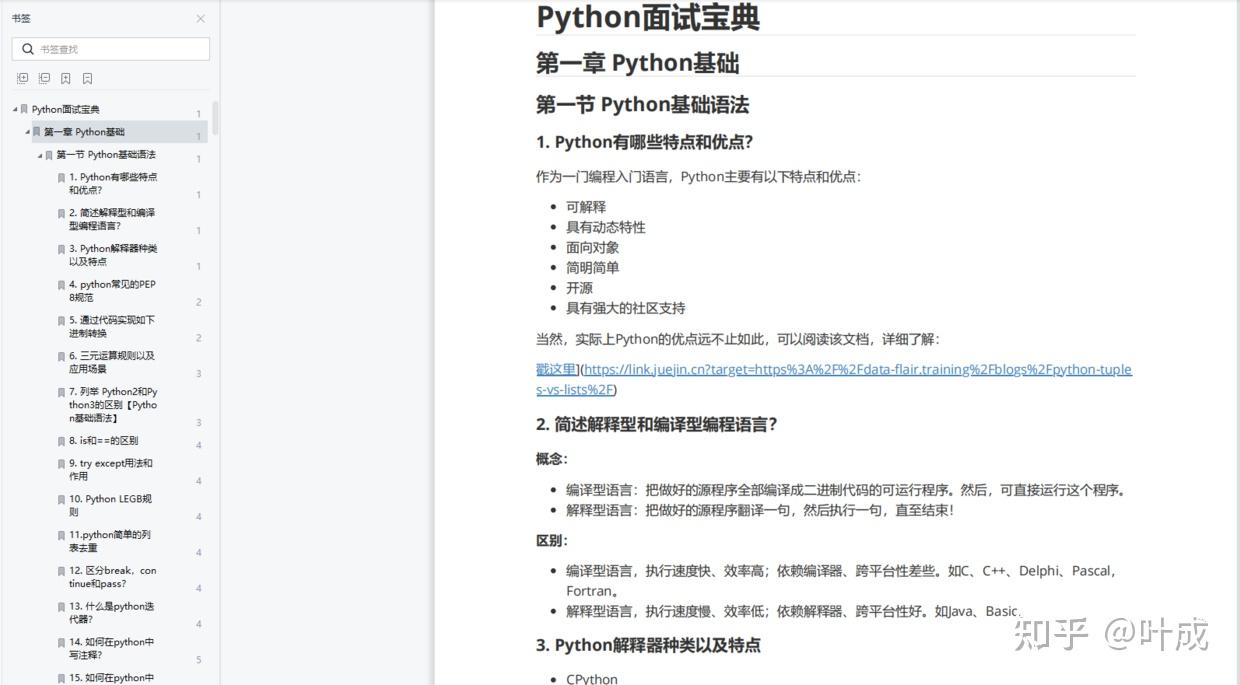Select bookmark 12. 区分break, continue和pass
Viewport: 1240px width, 685px height.
point(110,577)
